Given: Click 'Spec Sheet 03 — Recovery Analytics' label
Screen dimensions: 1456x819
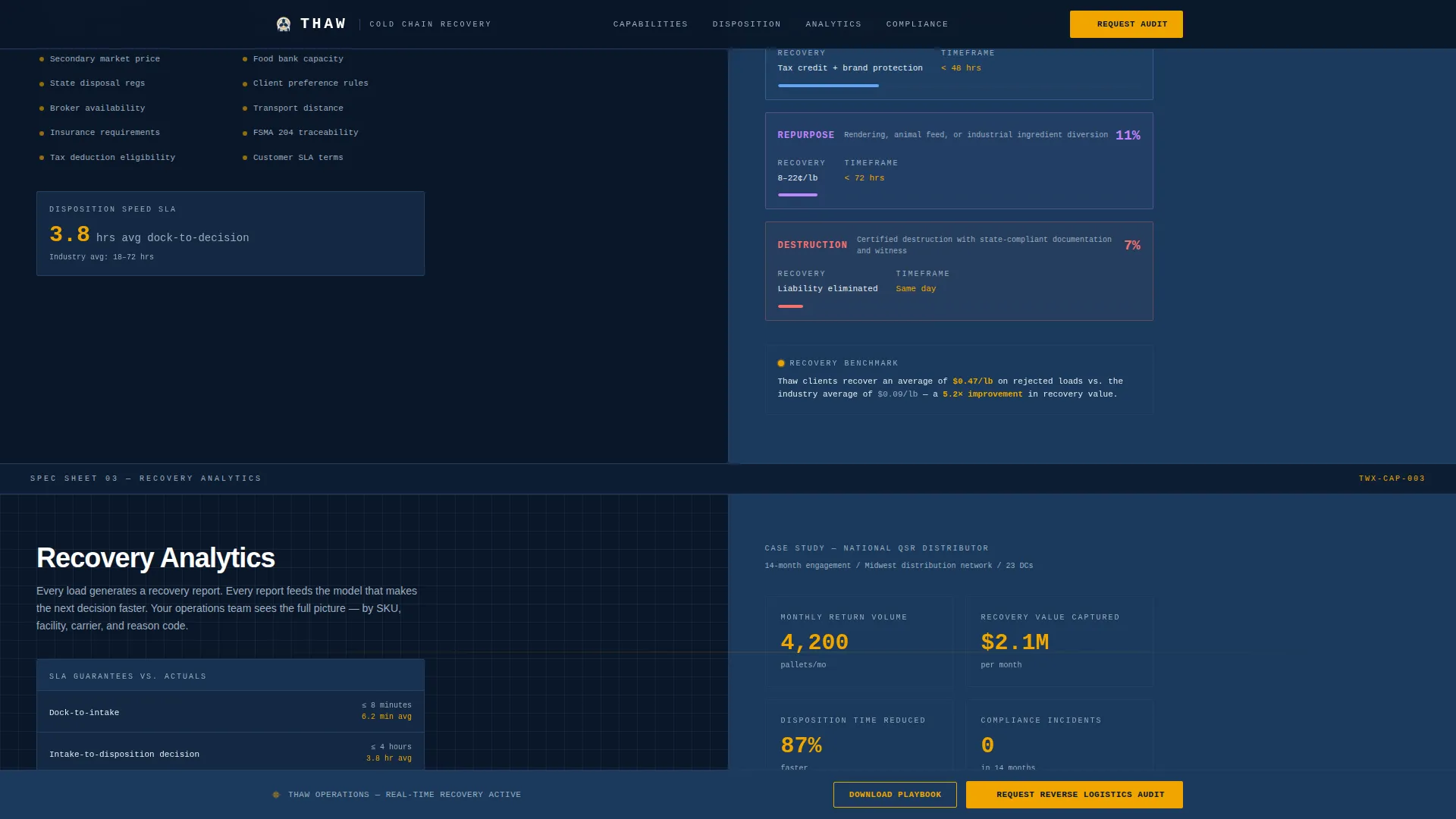Looking at the screenshot, I should (x=146, y=479).
